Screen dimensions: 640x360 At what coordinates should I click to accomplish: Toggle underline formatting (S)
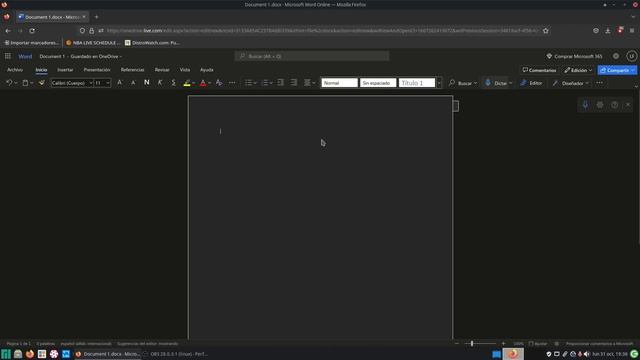[x=173, y=83]
